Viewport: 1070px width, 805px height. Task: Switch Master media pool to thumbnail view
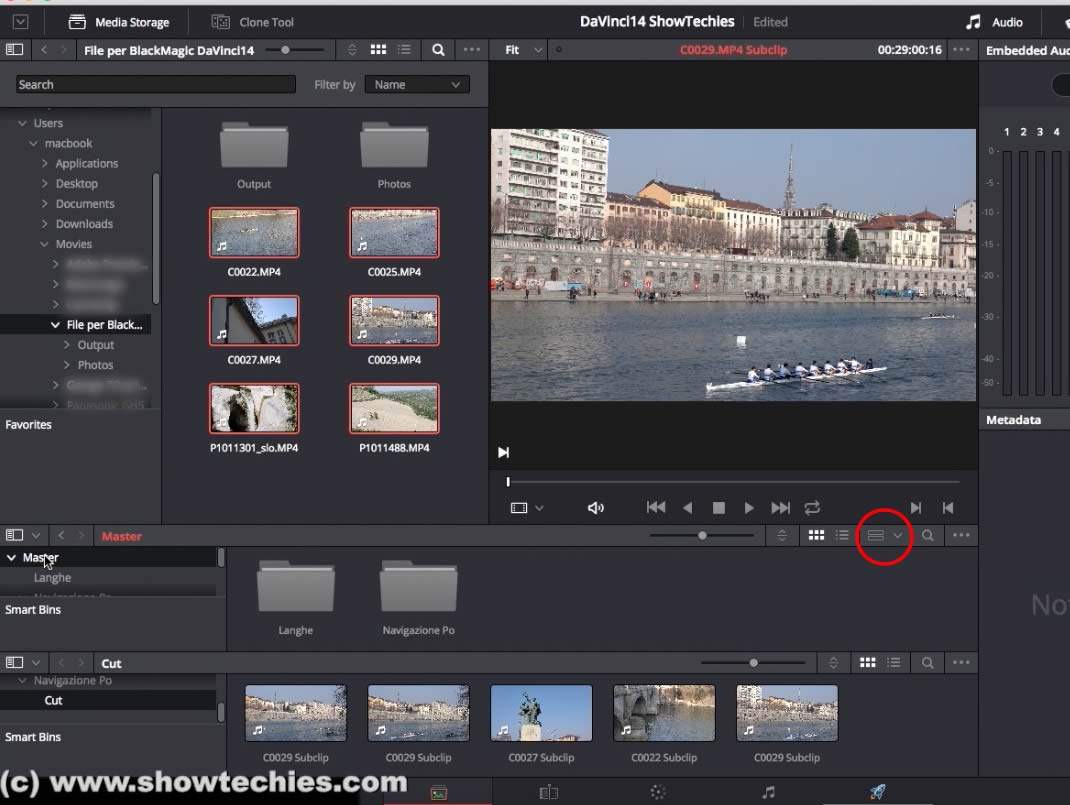click(816, 536)
